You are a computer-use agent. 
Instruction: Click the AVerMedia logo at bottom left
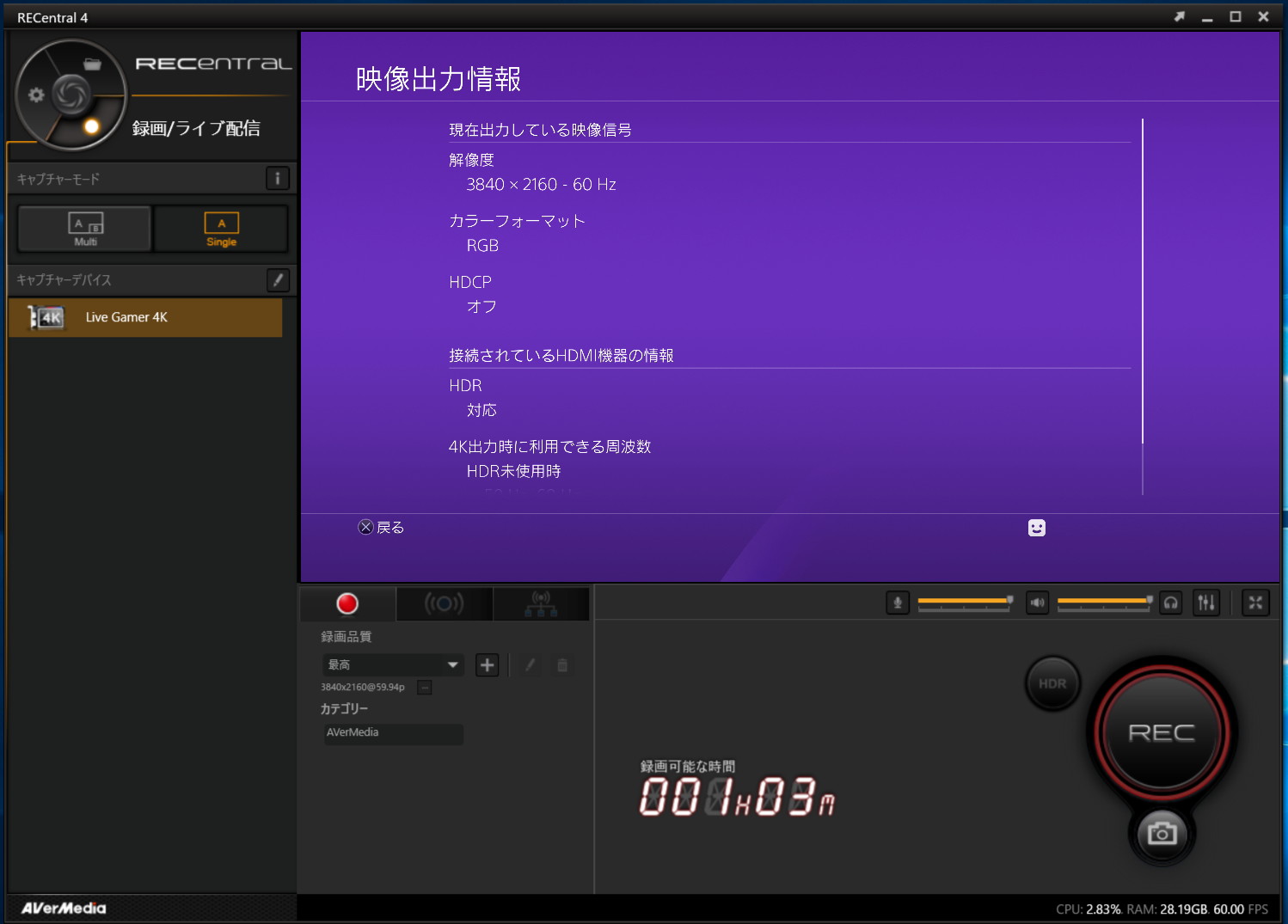[64, 909]
